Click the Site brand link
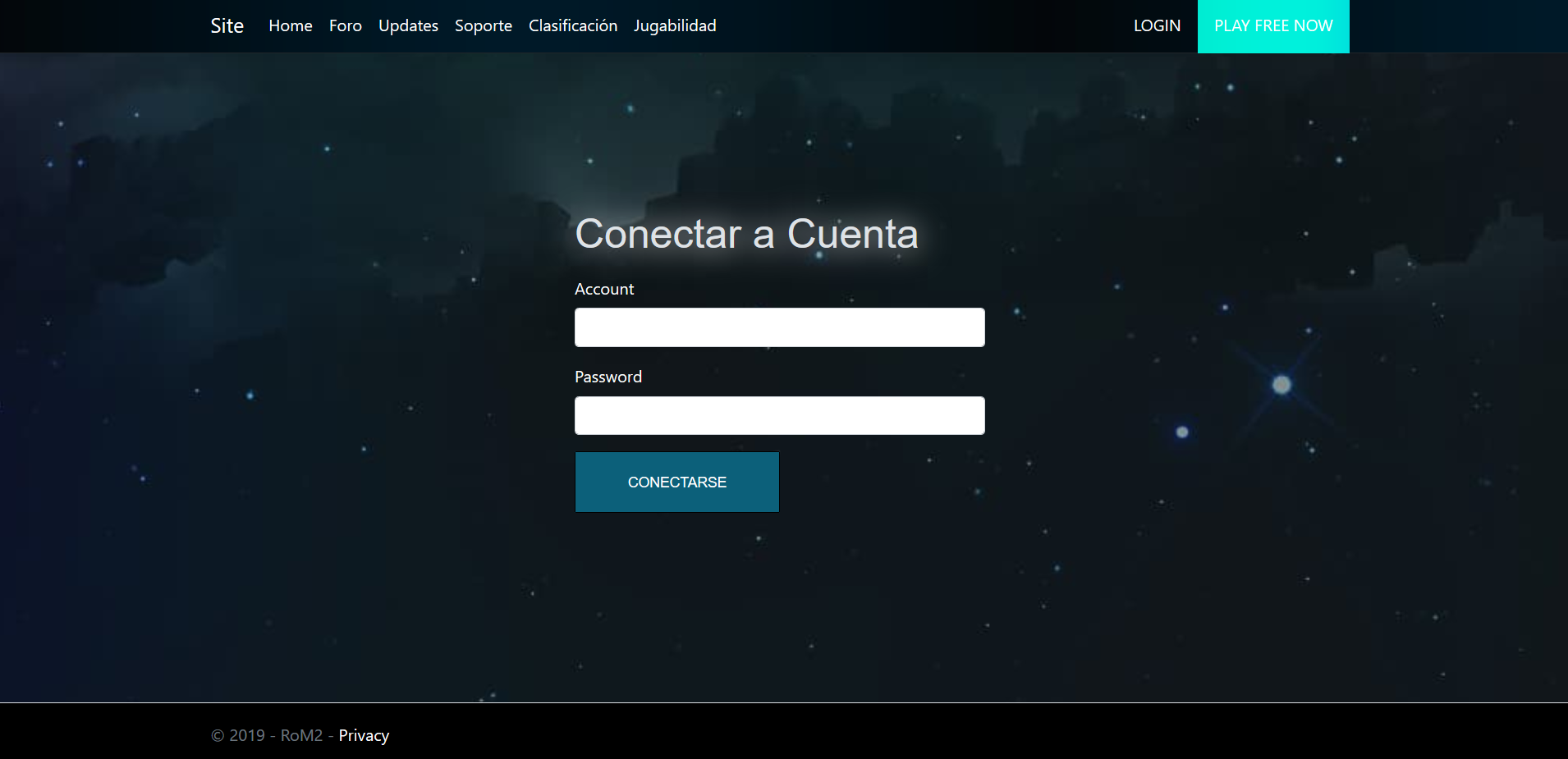The image size is (1568, 759). coord(227,26)
